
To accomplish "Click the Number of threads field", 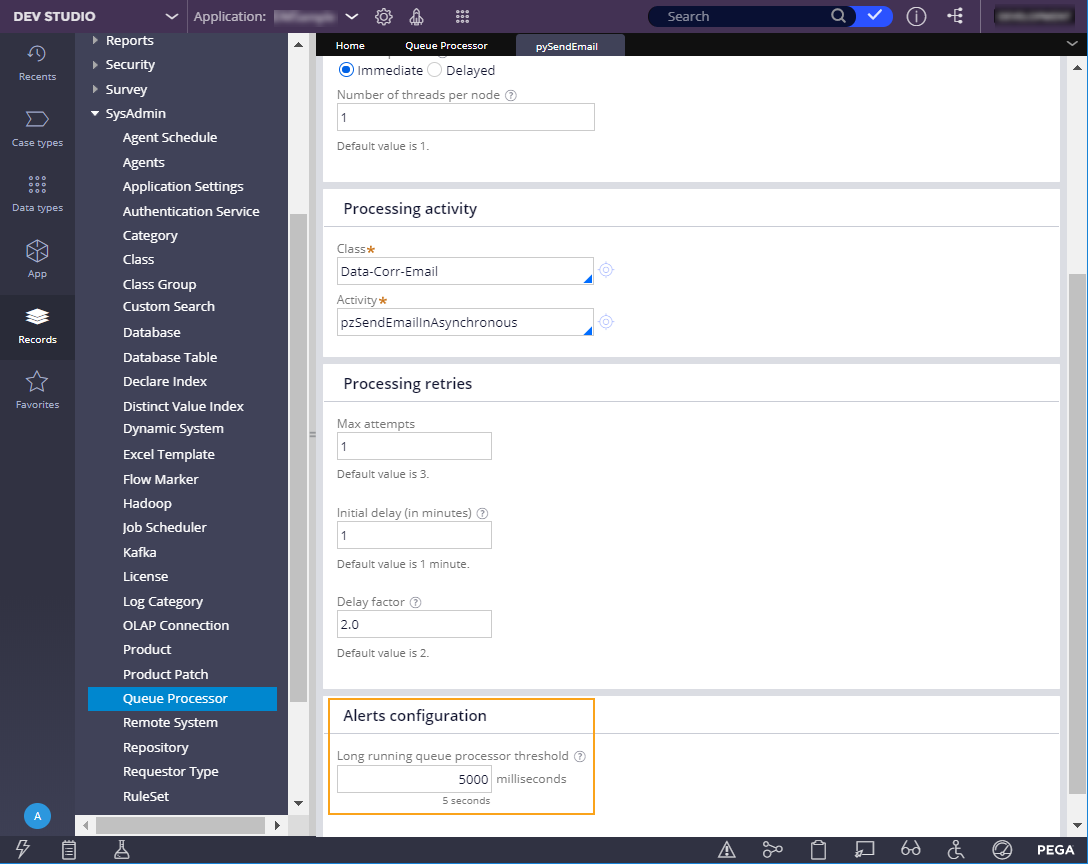I will (466, 117).
